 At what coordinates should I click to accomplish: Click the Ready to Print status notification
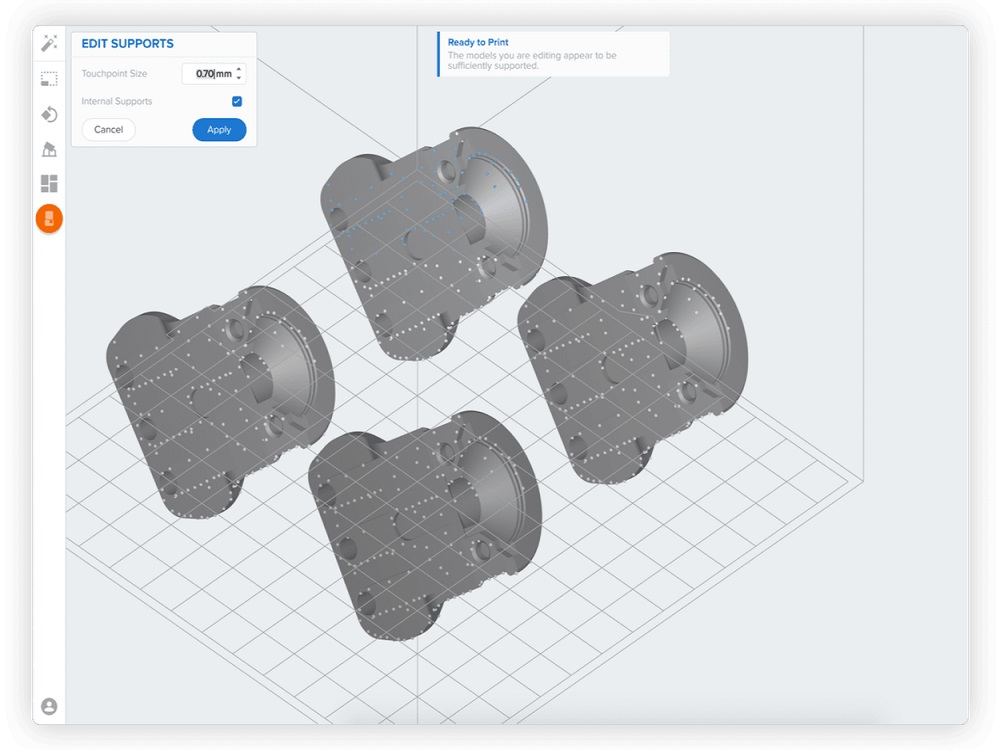pyautogui.click(x=552, y=52)
